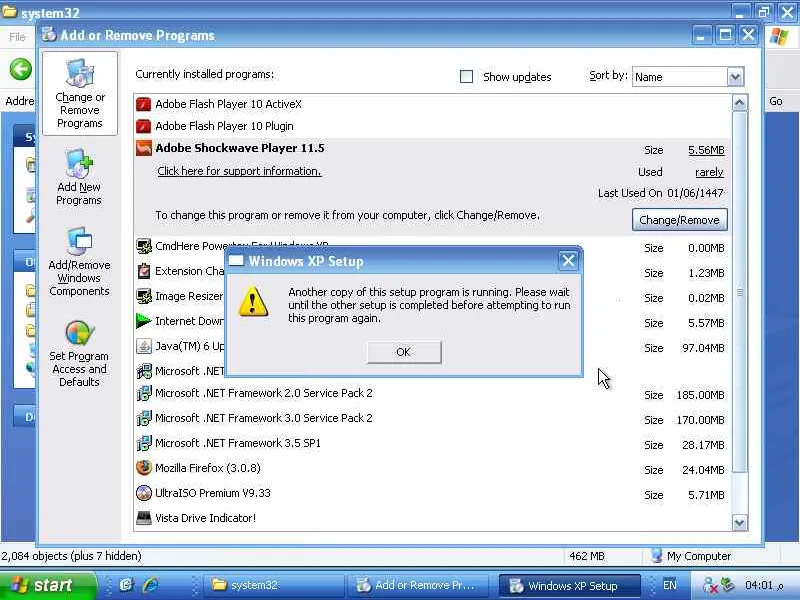Click Adobe Flash Player 10 ActiveX icon

[x=144, y=104]
